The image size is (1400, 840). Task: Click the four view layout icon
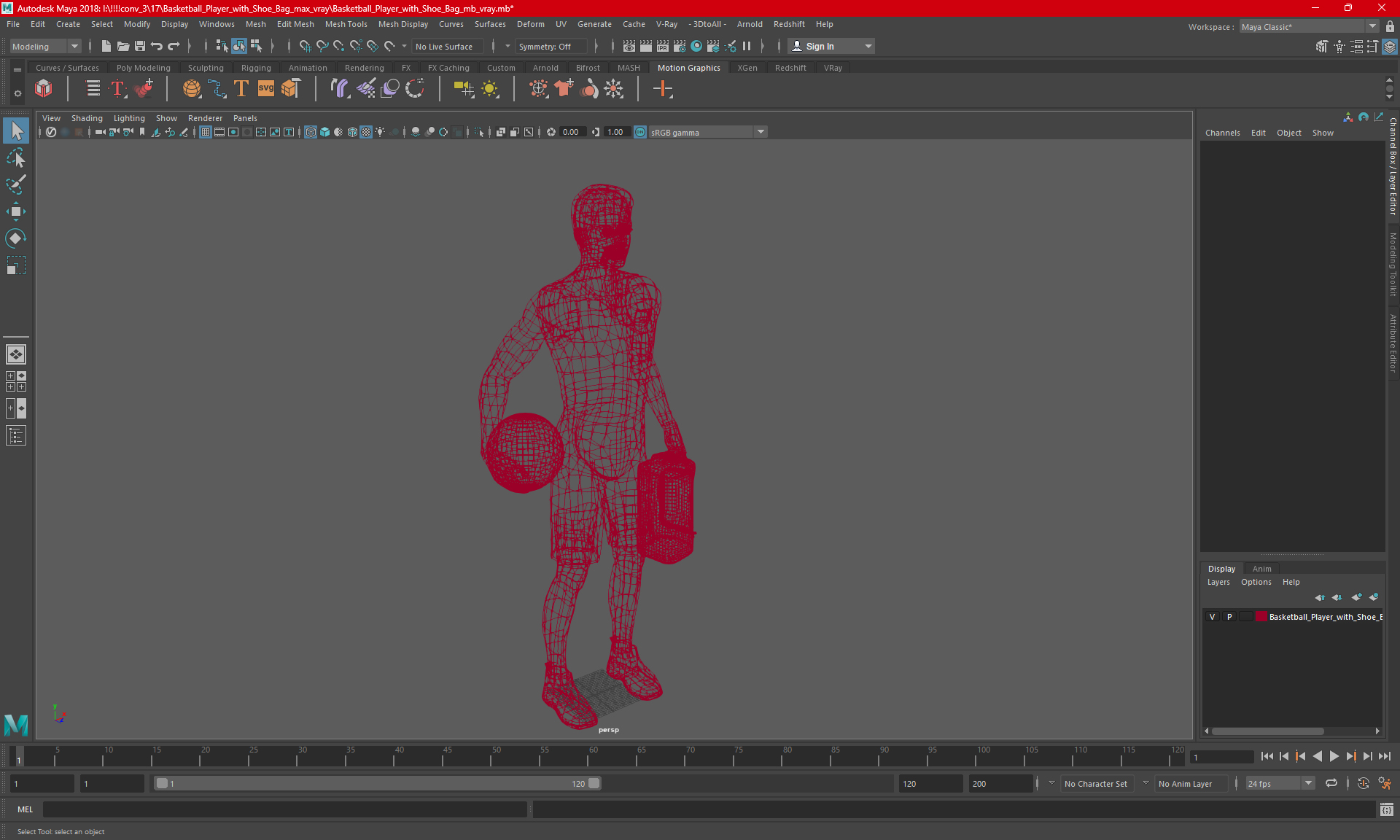16,381
